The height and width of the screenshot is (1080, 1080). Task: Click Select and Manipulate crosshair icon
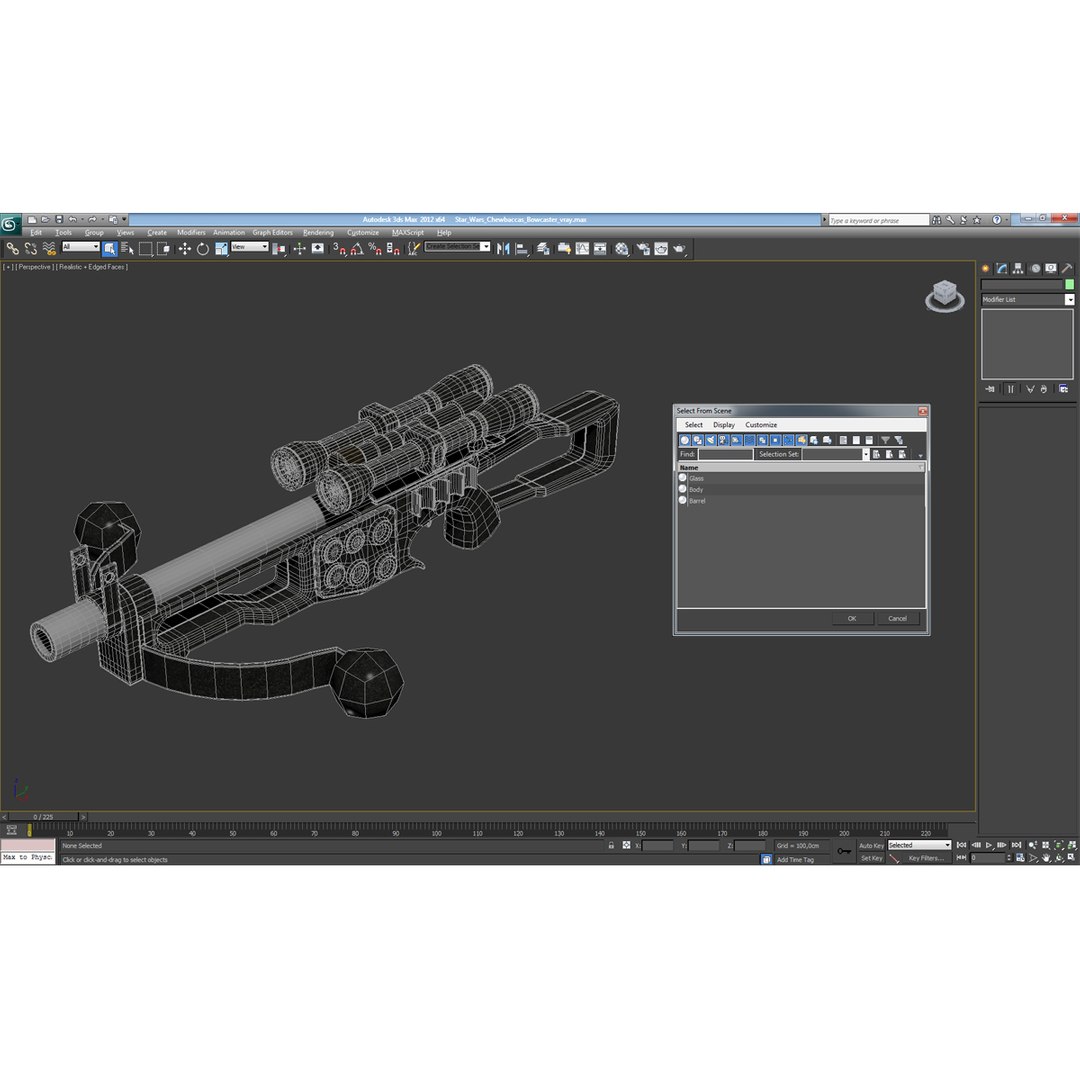pyautogui.click(x=300, y=249)
